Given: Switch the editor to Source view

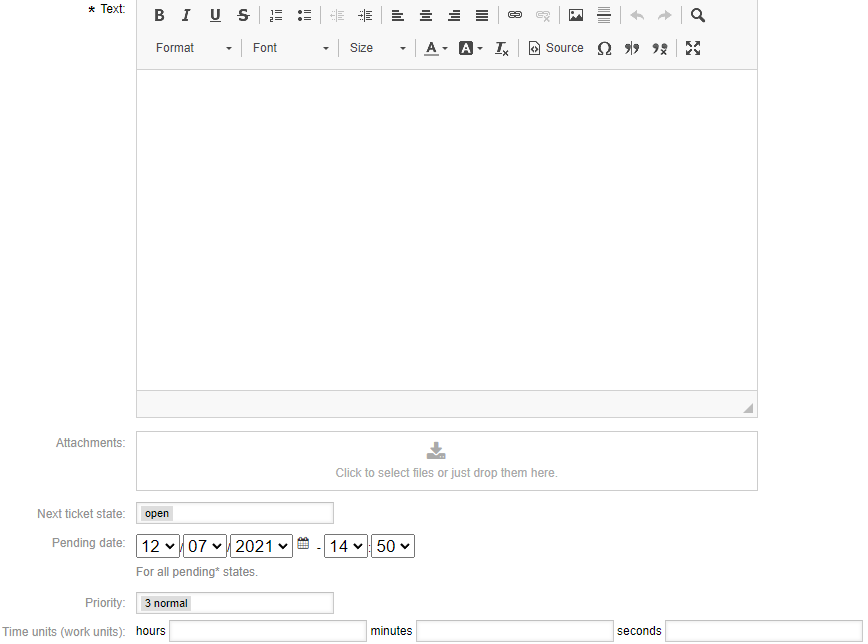Looking at the screenshot, I should point(555,47).
